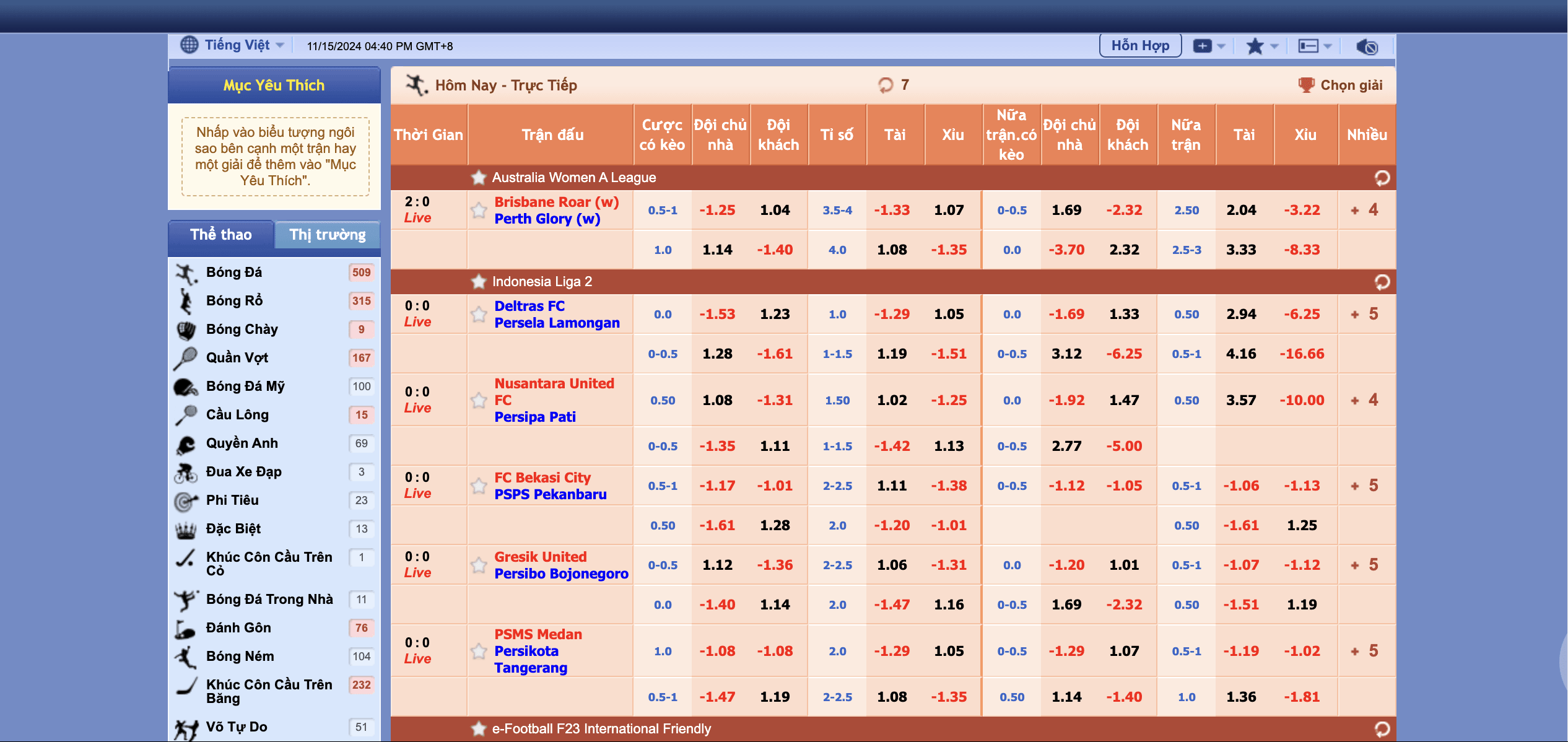Select Nusantara United first-half under -10.00
Viewport: 1568px width, 742px height.
coord(1302,401)
